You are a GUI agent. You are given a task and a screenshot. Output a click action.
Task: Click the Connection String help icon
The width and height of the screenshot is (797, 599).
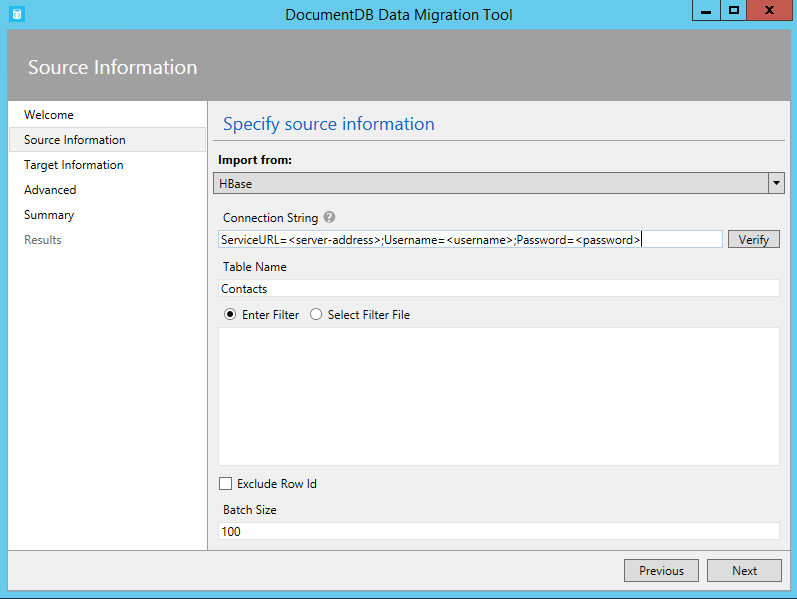[x=329, y=218]
